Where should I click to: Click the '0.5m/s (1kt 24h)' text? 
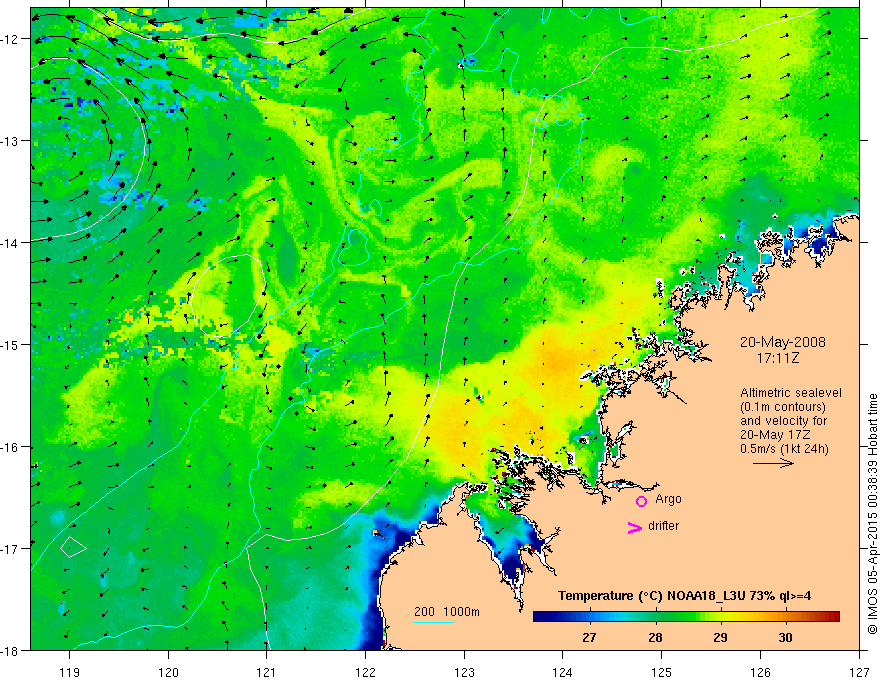point(785,449)
